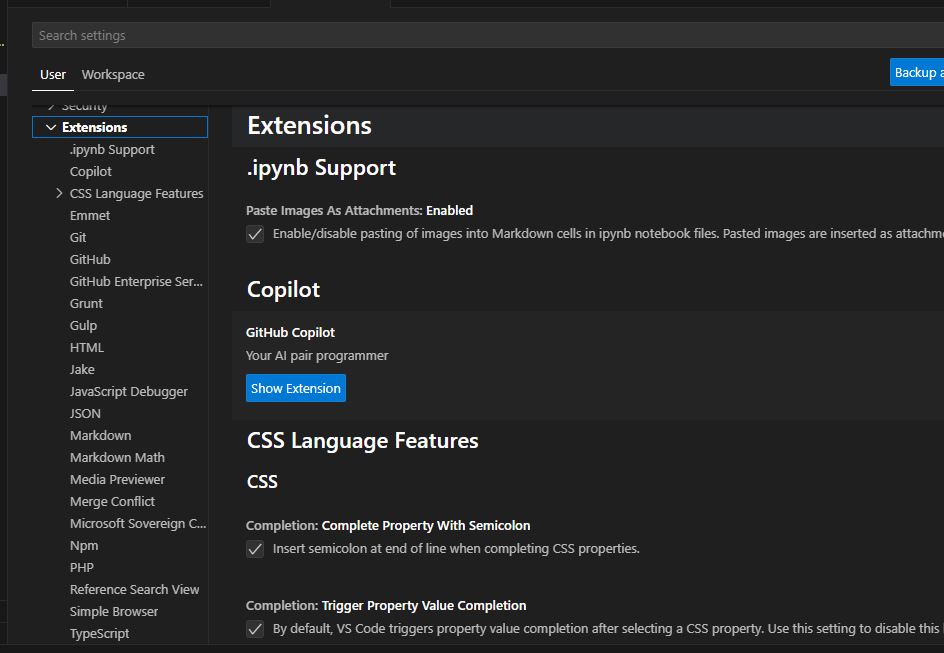Open HTML settings category

click(87, 347)
